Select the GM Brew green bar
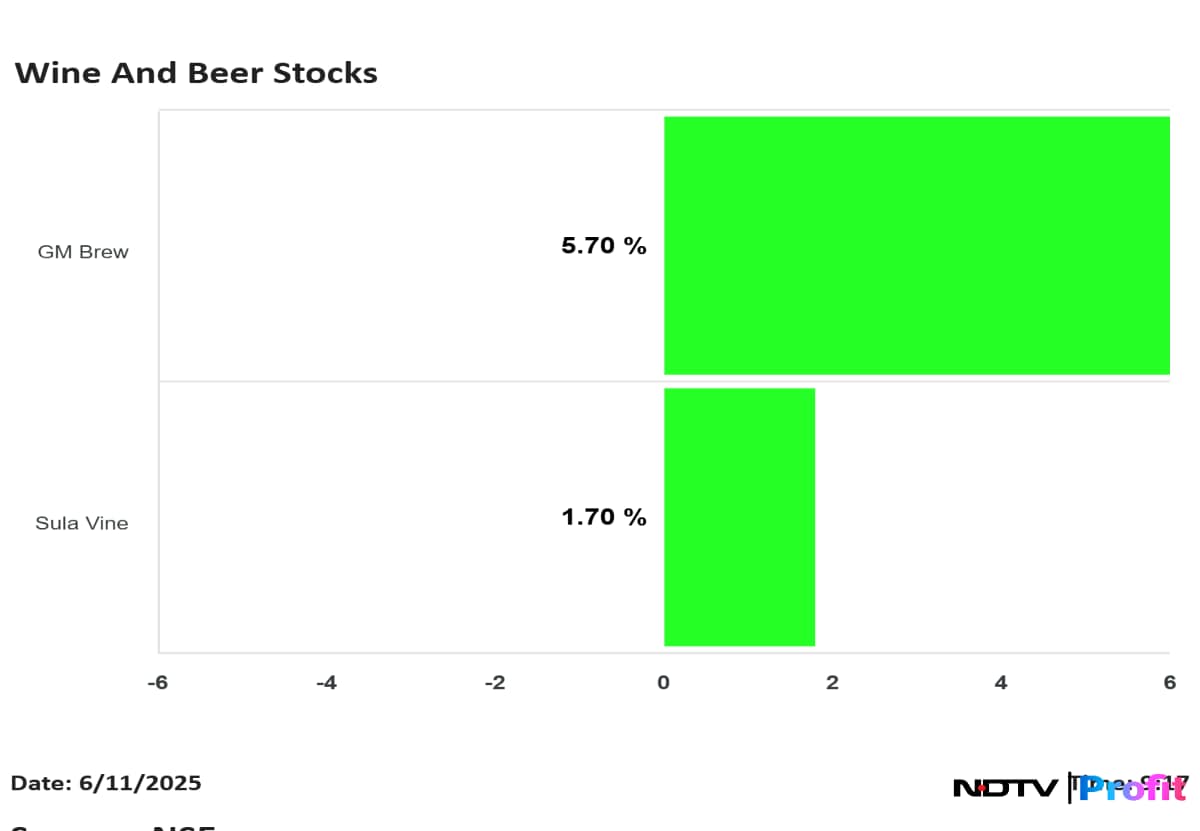 coord(916,245)
